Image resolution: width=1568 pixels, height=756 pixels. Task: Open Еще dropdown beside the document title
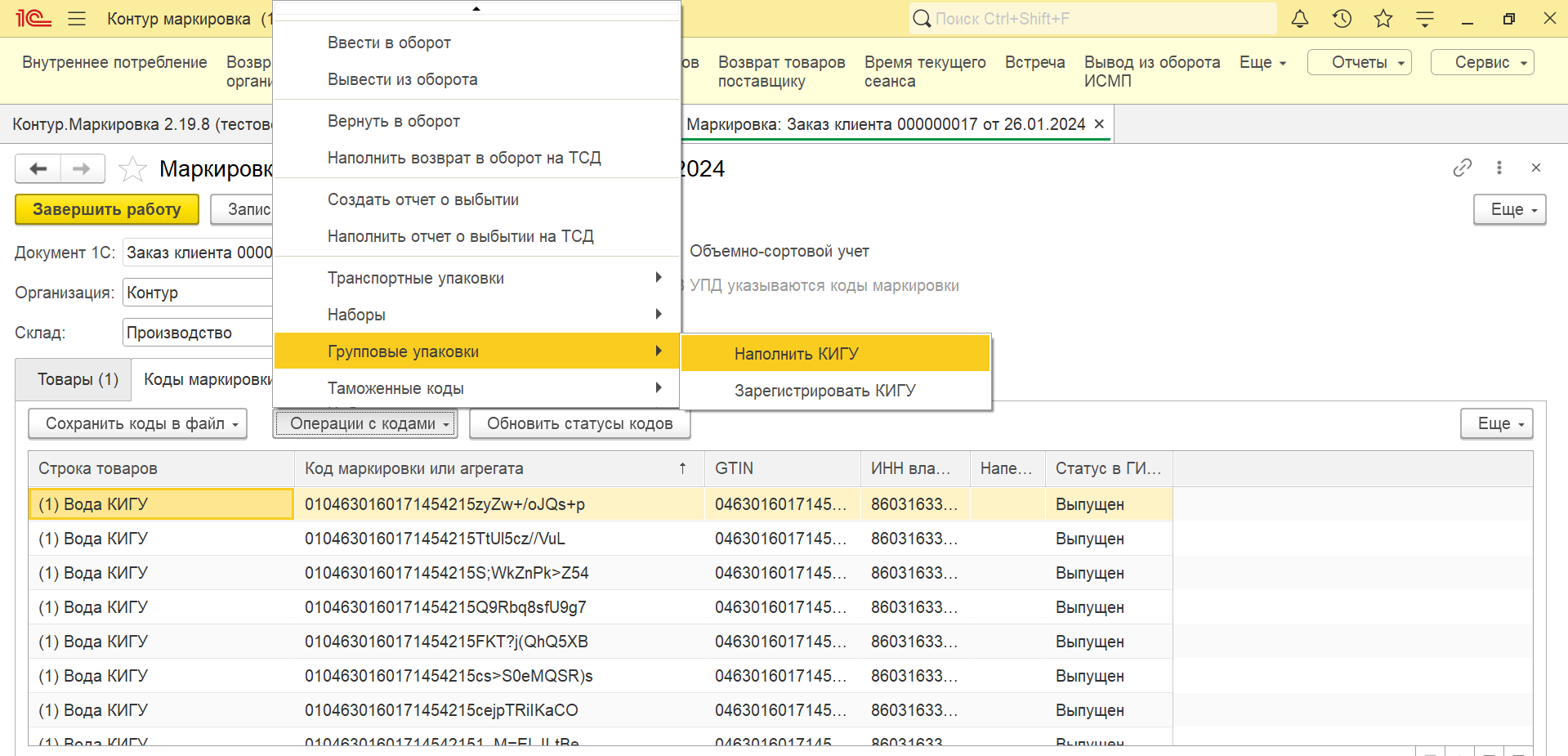click(1509, 209)
